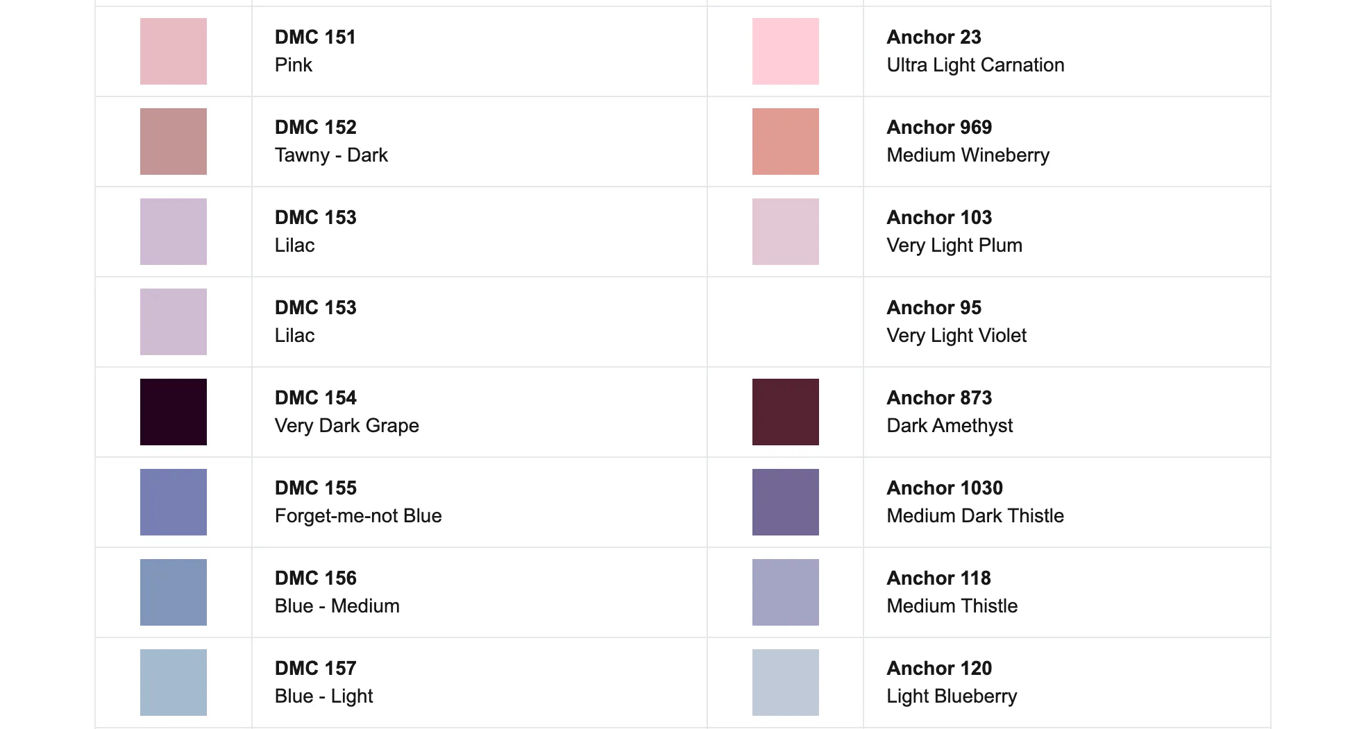Select the Anchor 23 Ultra Light Carnation swatch

tap(785, 51)
